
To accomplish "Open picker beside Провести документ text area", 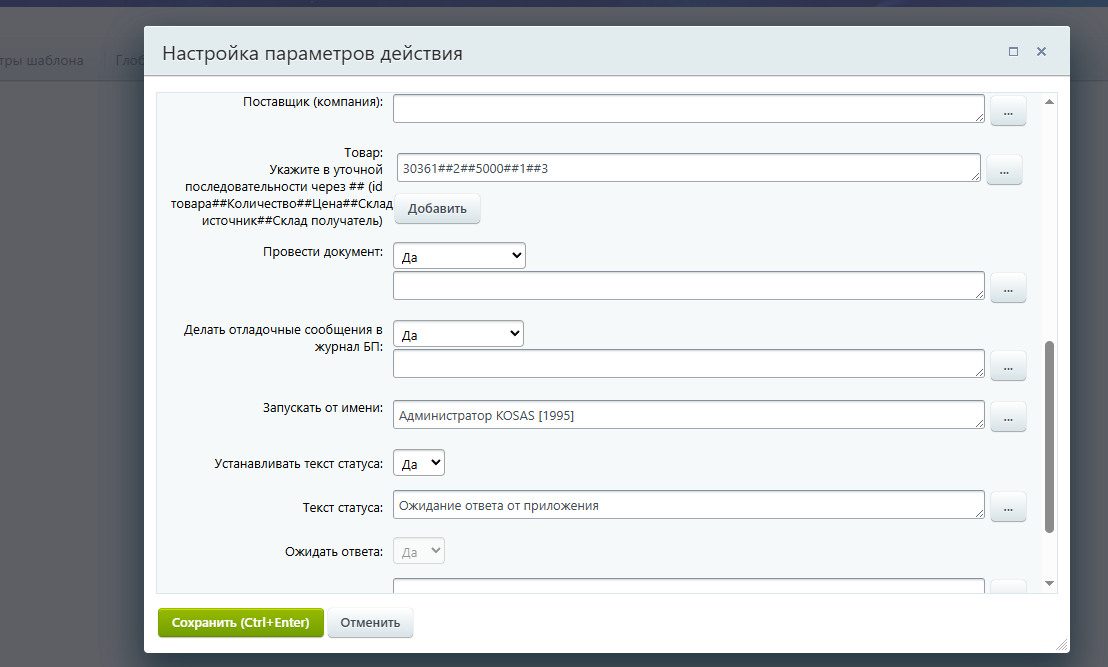I will point(1008,288).
